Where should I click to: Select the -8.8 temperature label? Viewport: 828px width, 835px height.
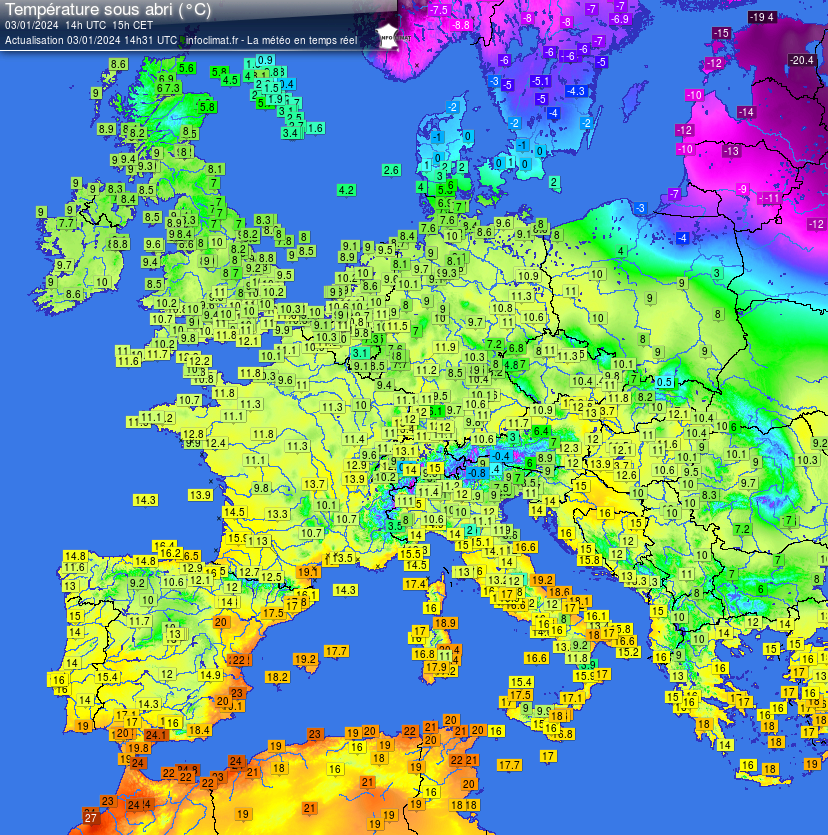(x=461, y=25)
